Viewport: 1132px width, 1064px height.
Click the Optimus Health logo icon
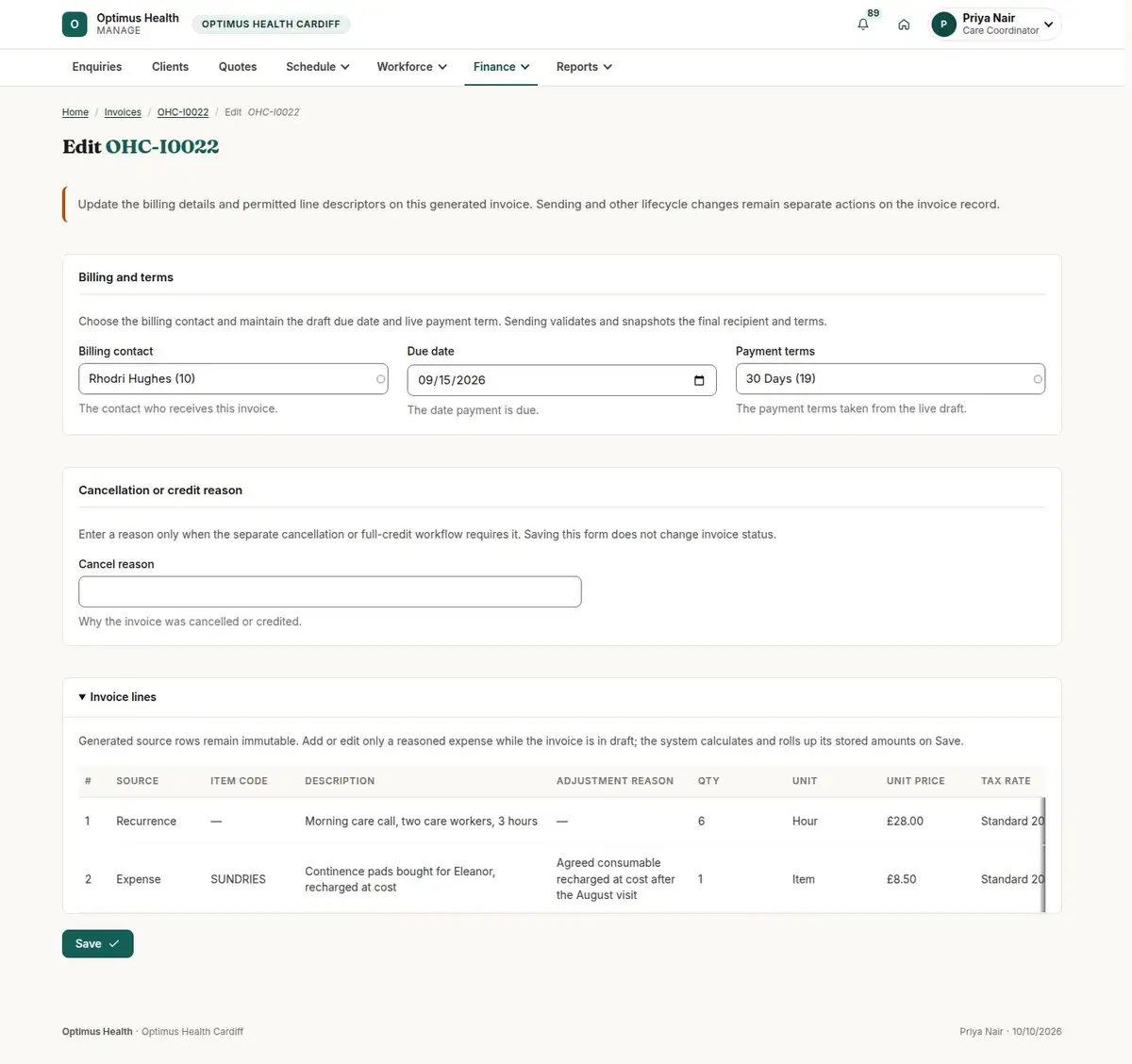[75, 25]
